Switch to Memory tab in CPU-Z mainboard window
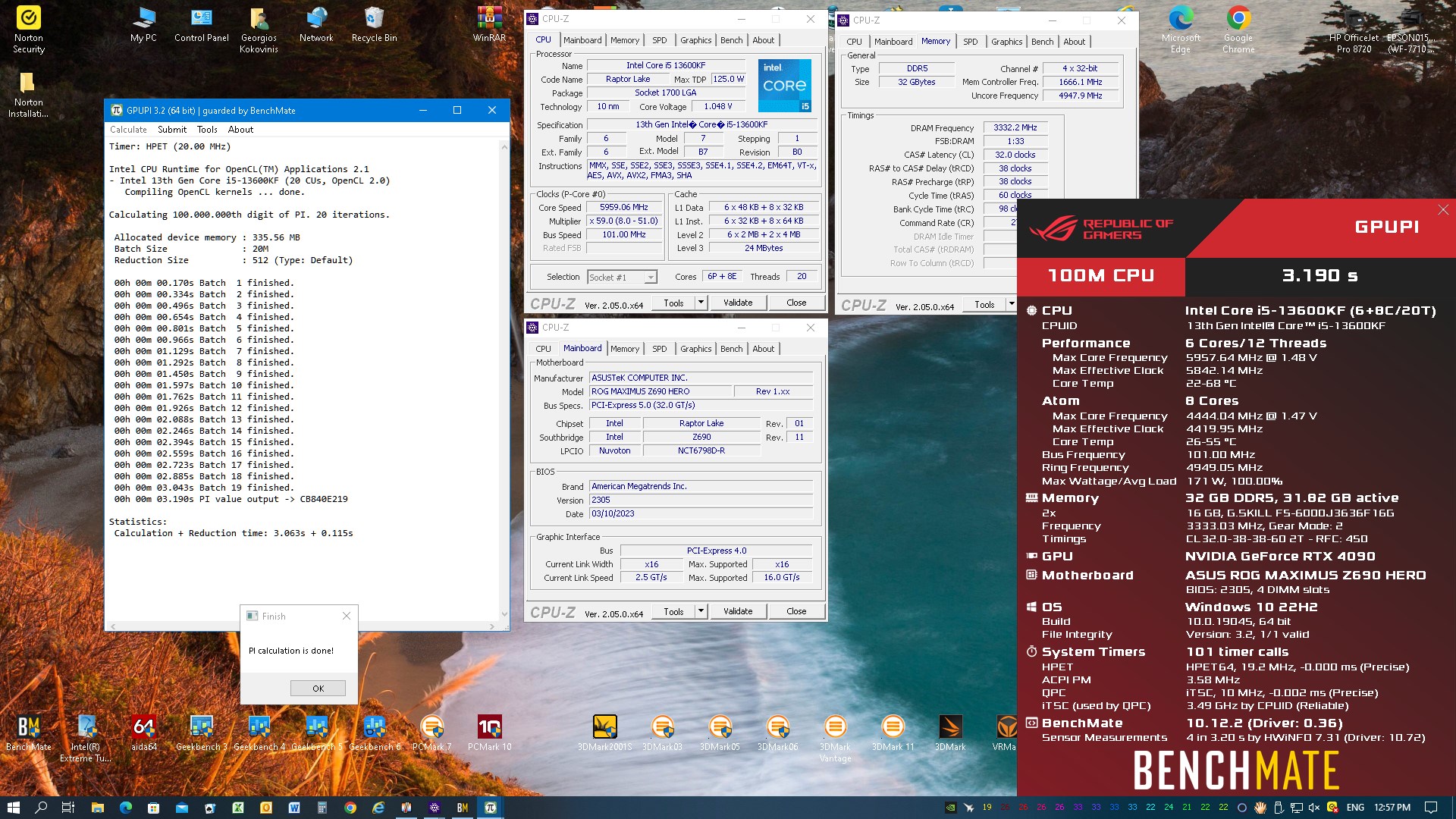 coord(625,349)
